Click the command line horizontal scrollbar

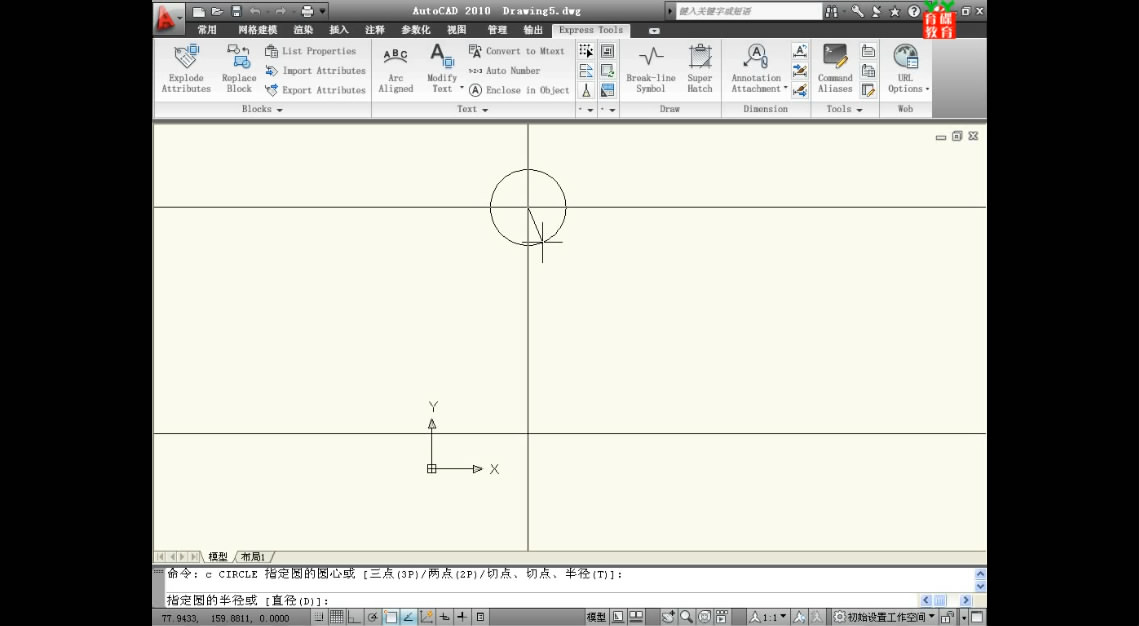coord(946,601)
